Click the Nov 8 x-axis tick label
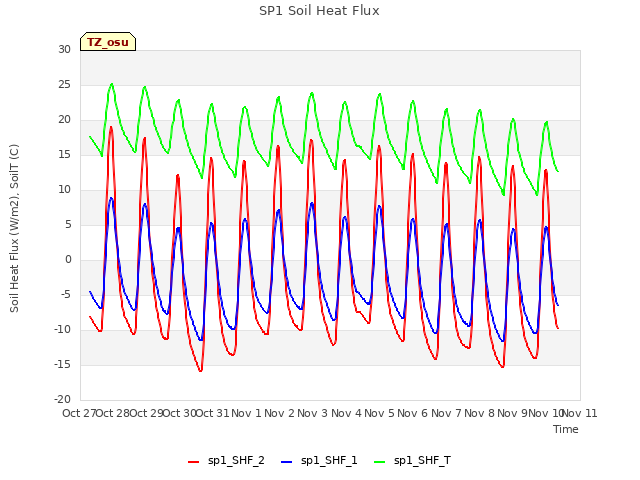 (479, 413)
